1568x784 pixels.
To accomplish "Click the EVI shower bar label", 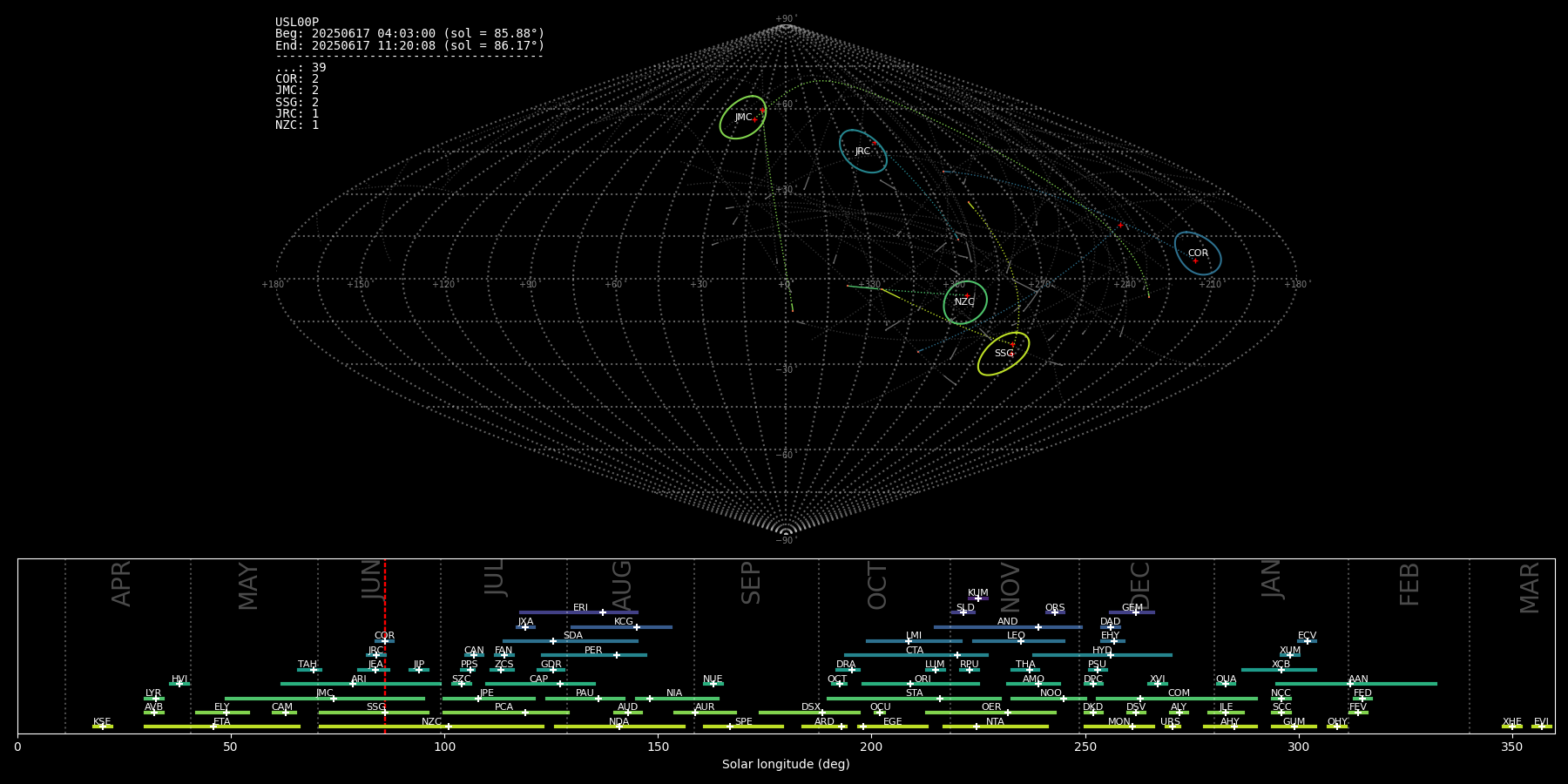I will coord(1541,722).
